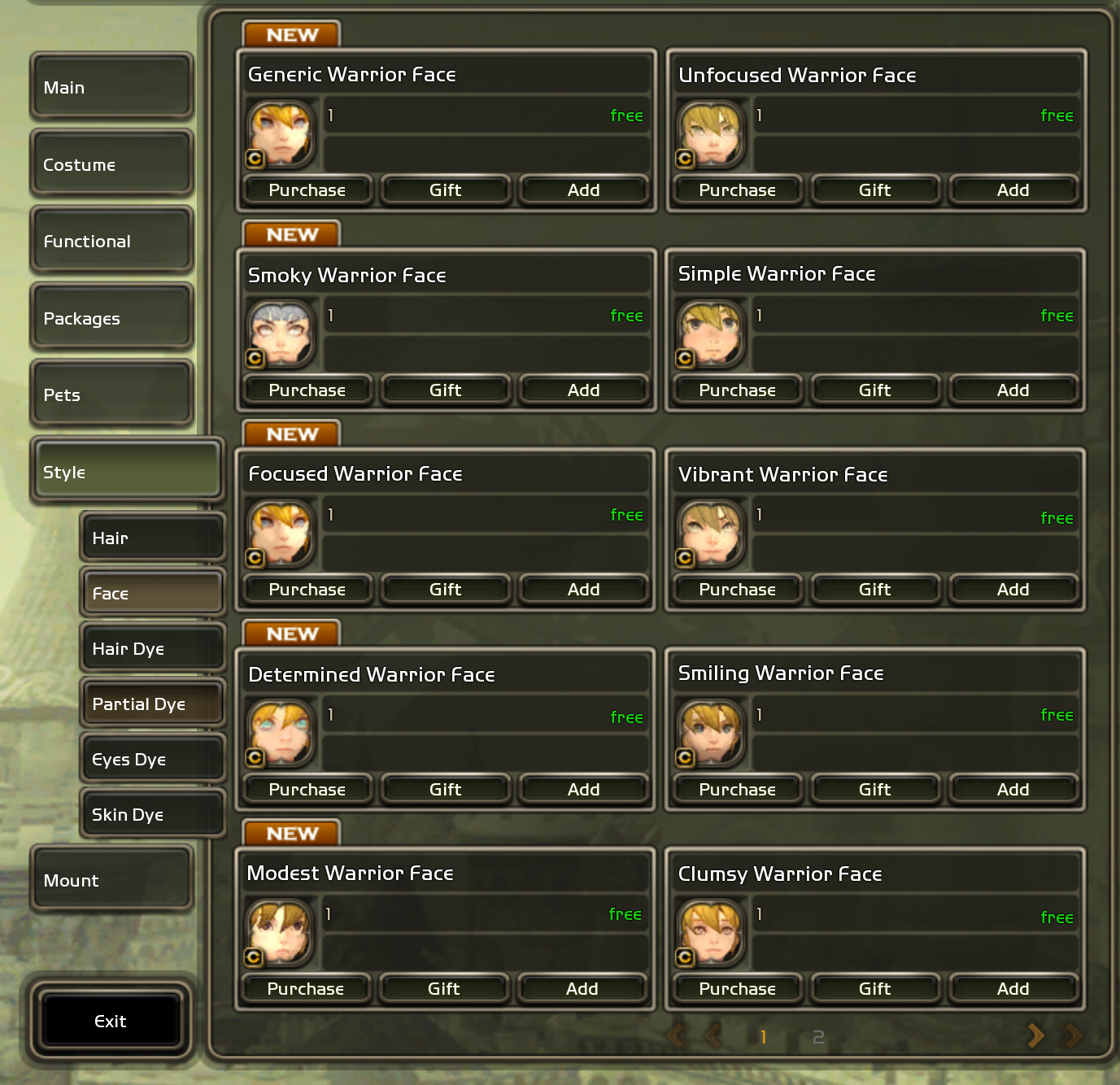Add Smiling Warrior Face to cart
This screenshot has height=1085, width=1120.
tap(1013, 790)
